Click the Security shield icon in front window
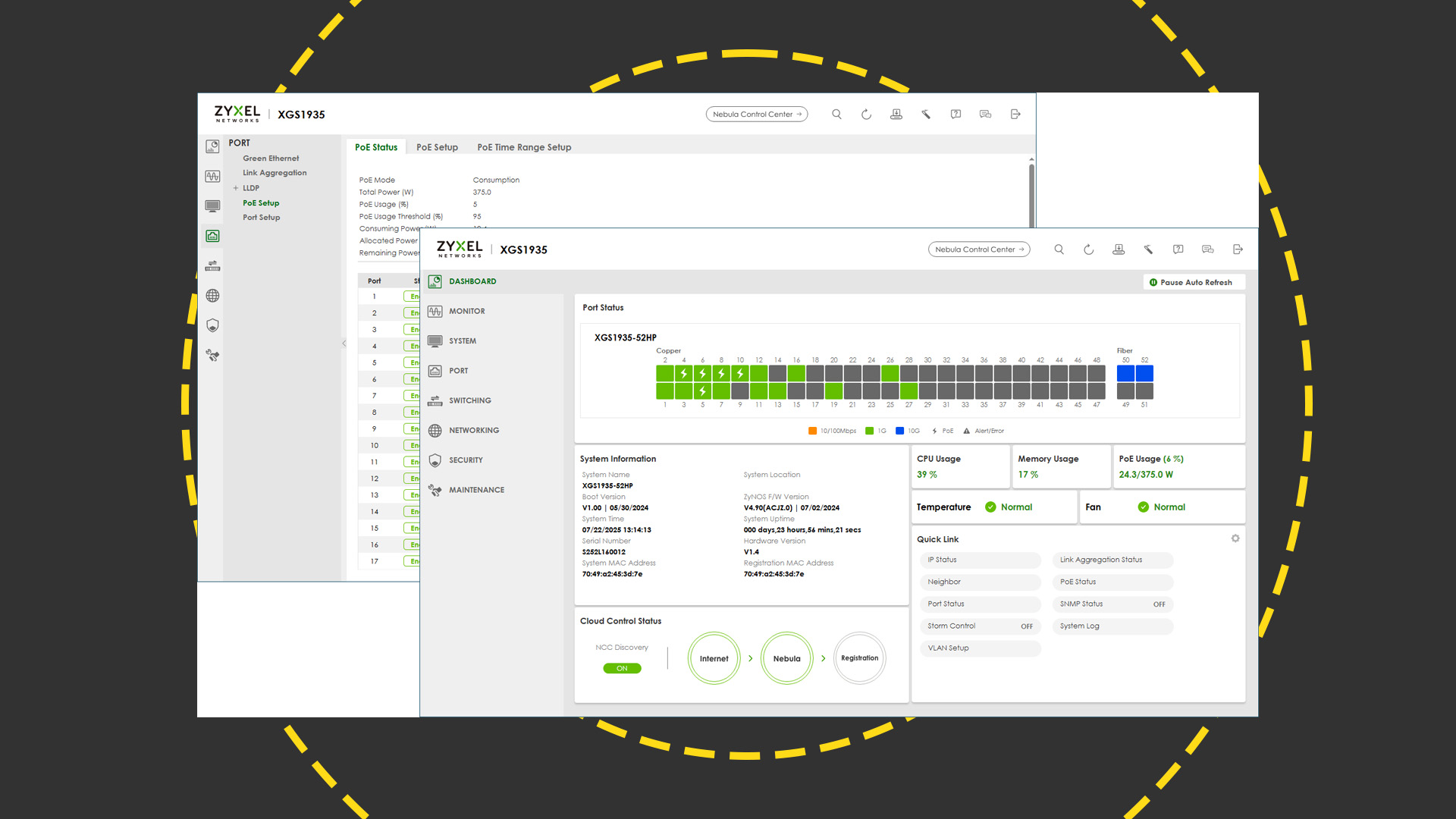 435,460
